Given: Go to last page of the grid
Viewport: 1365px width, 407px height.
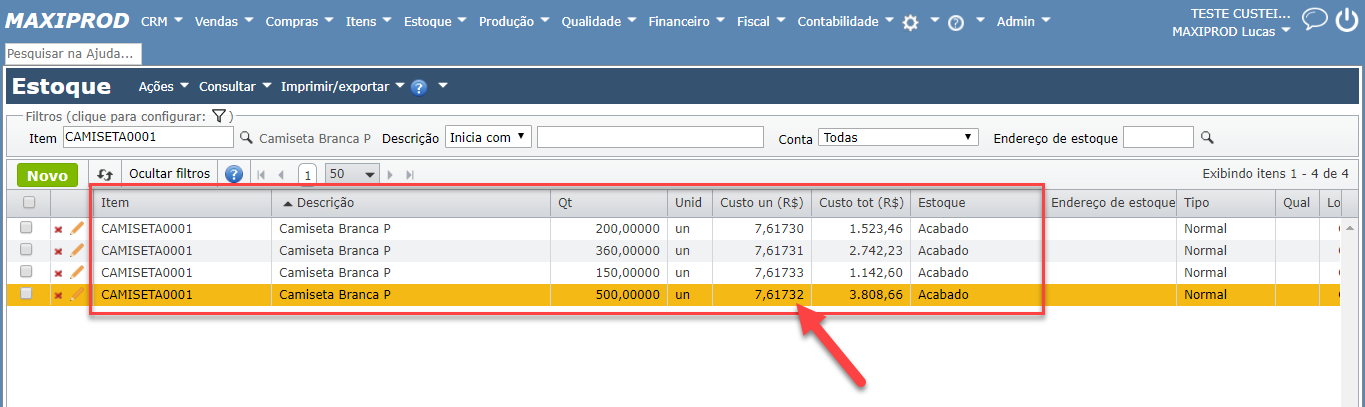Looking at the screenshot, I should pos(409,174).
